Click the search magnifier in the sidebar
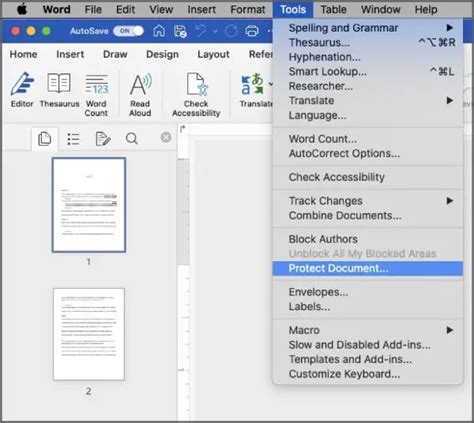 point(132,138)
